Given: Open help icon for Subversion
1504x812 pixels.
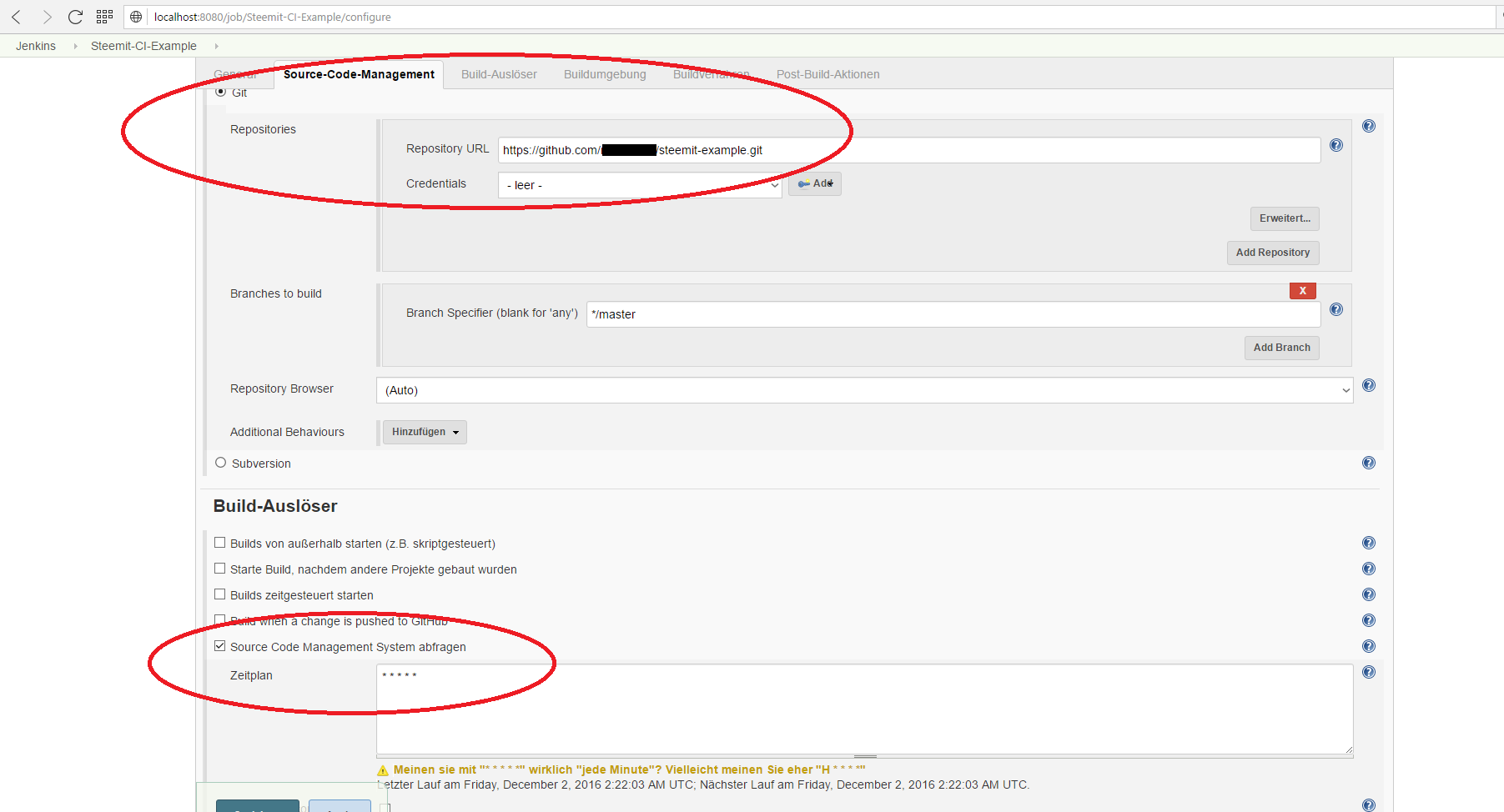Looking at the screenshot, I should pyautogui.click(x=1369, y=463).
